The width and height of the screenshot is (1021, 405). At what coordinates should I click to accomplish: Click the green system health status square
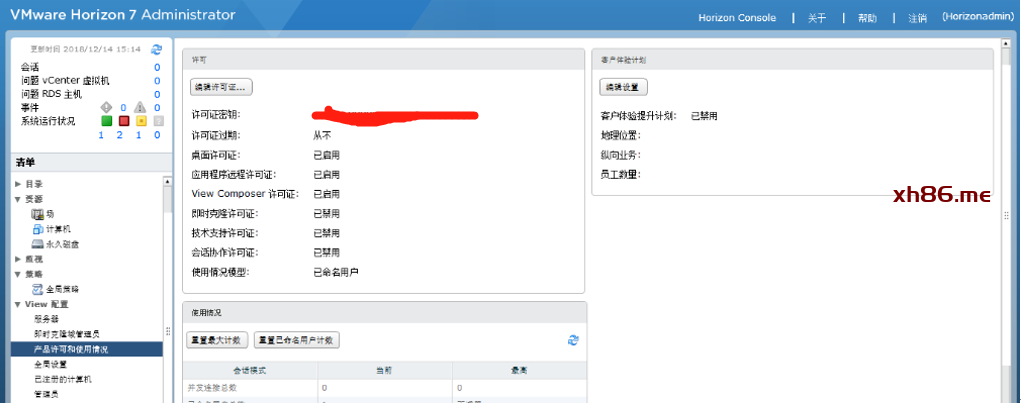click(x=107, y=121)
